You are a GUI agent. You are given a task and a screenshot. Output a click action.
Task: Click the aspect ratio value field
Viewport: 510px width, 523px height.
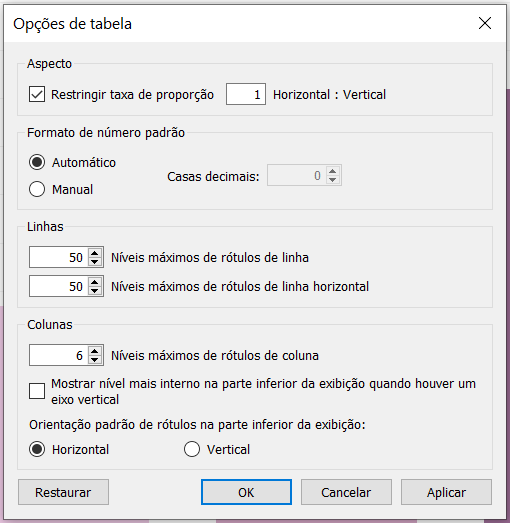246,94
